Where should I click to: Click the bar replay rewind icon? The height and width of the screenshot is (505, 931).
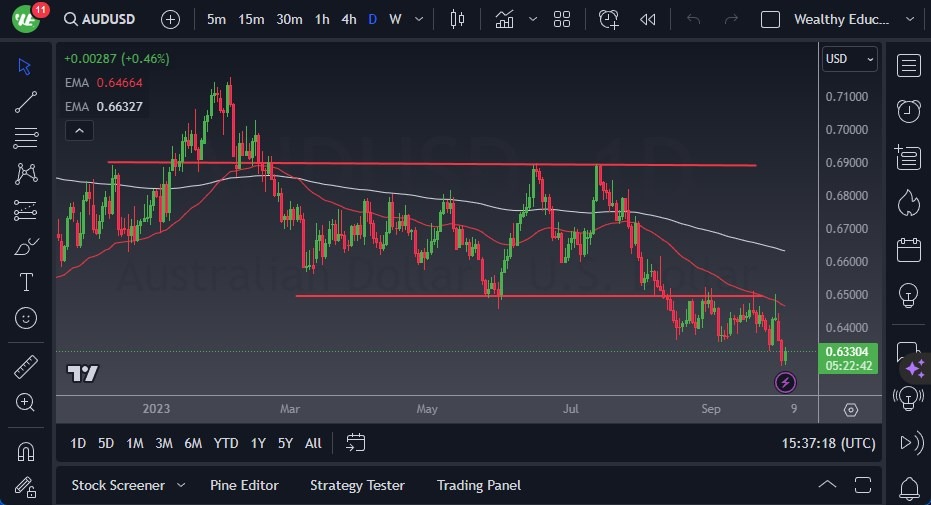point(648,19)
